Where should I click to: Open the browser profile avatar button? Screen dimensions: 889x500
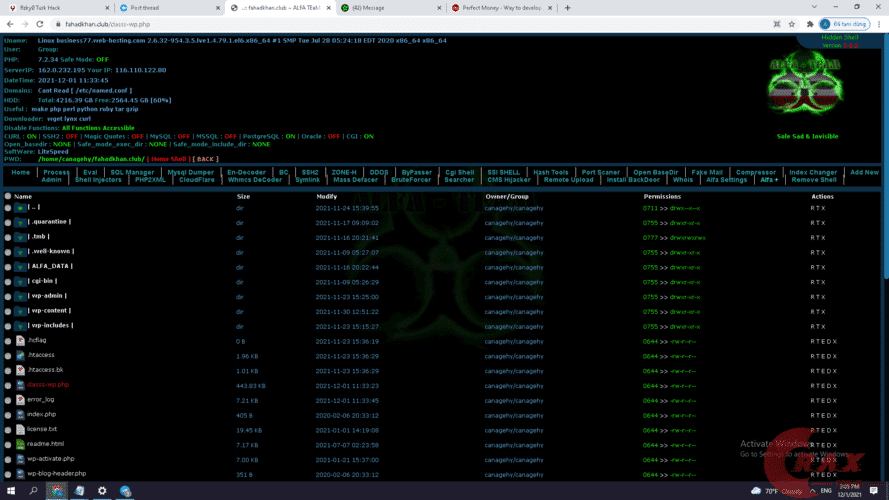point(844,24)
